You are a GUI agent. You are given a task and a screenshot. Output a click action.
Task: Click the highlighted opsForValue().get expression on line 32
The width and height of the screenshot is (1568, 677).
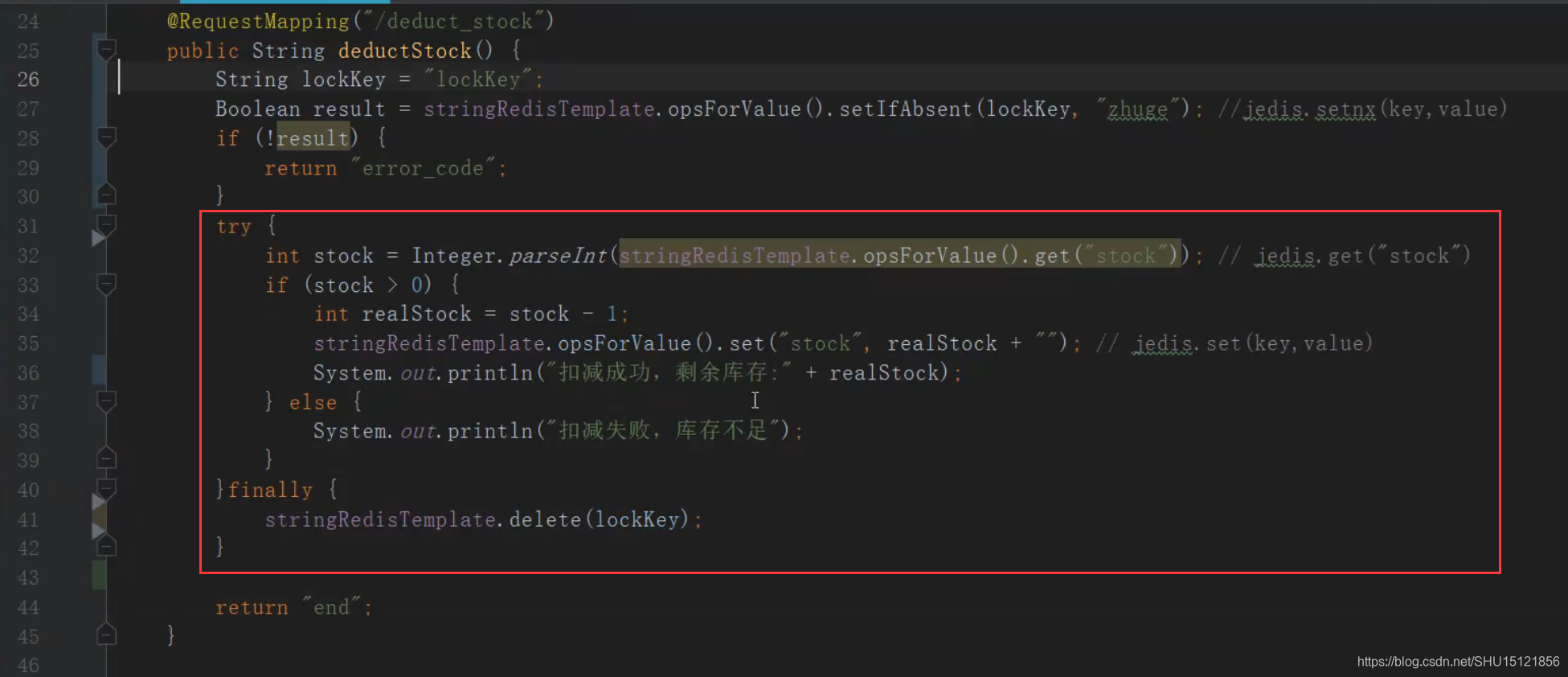pos(899,256)
